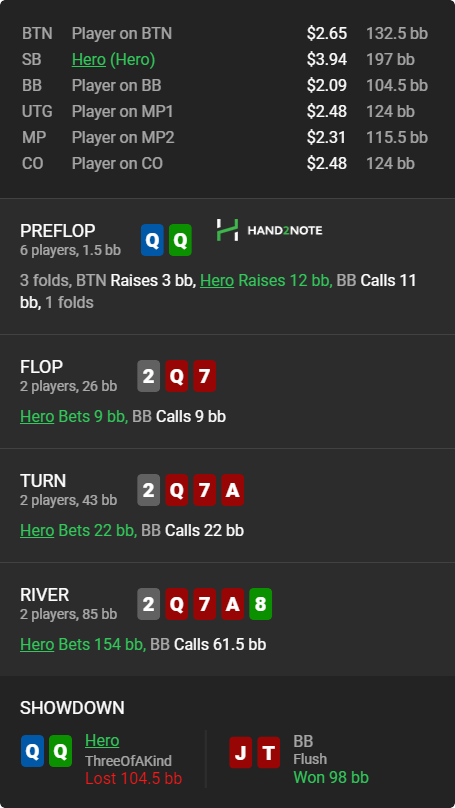Click the Hero link in flop action
This screenshot has height=808, width=455.
[37, 416]
